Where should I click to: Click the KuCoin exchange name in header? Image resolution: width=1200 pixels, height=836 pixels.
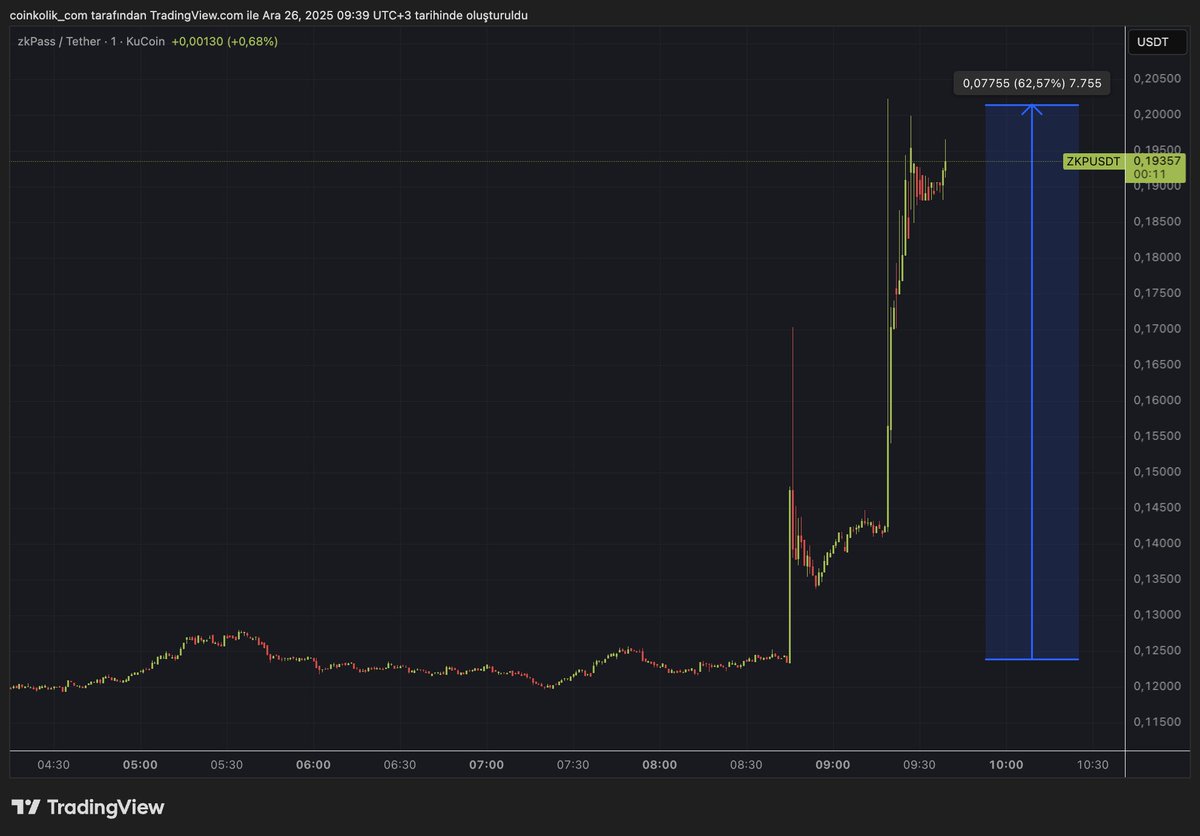pyautogui.click(x=145, y=42)
